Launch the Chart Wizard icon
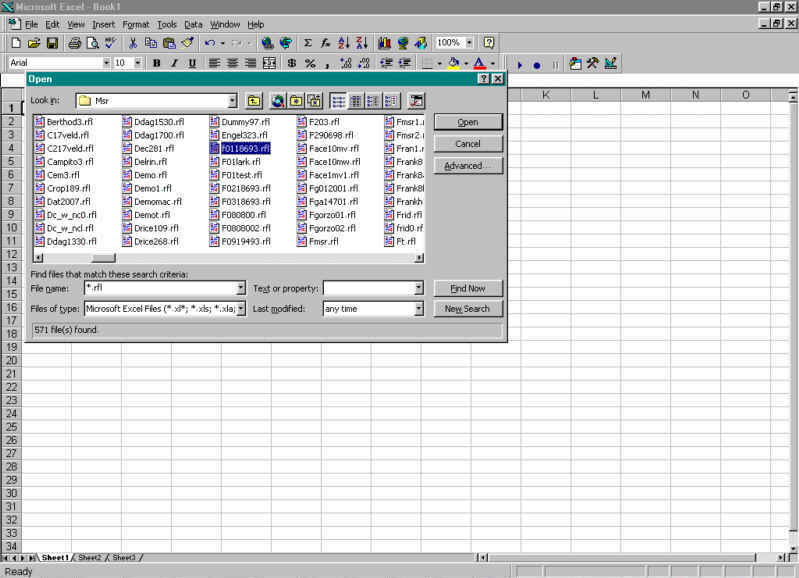This screenshot has height=578, width=799. 384,43
